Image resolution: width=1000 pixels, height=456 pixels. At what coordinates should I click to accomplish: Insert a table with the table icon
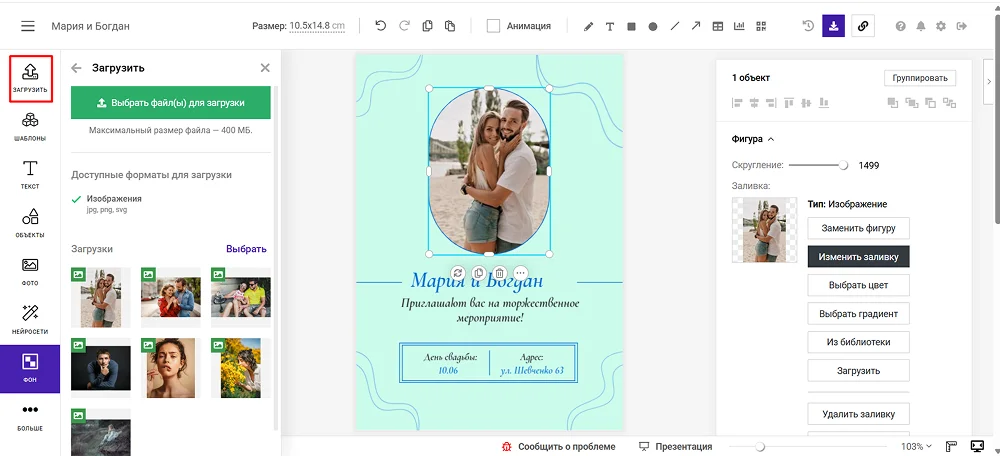click(x=718, y=26)
